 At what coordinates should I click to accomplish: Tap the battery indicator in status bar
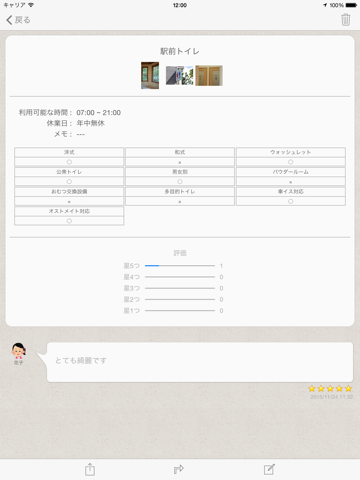tap(351, 5)
